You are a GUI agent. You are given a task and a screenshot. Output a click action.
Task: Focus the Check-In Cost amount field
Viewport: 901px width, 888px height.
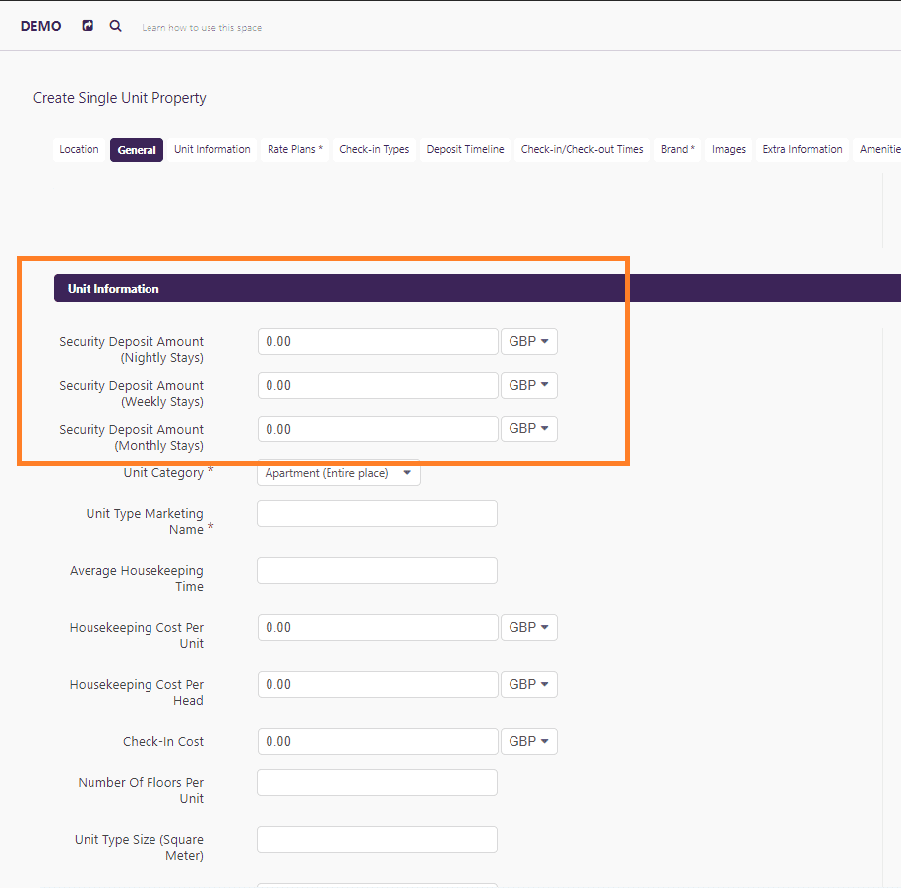[378, 741]
